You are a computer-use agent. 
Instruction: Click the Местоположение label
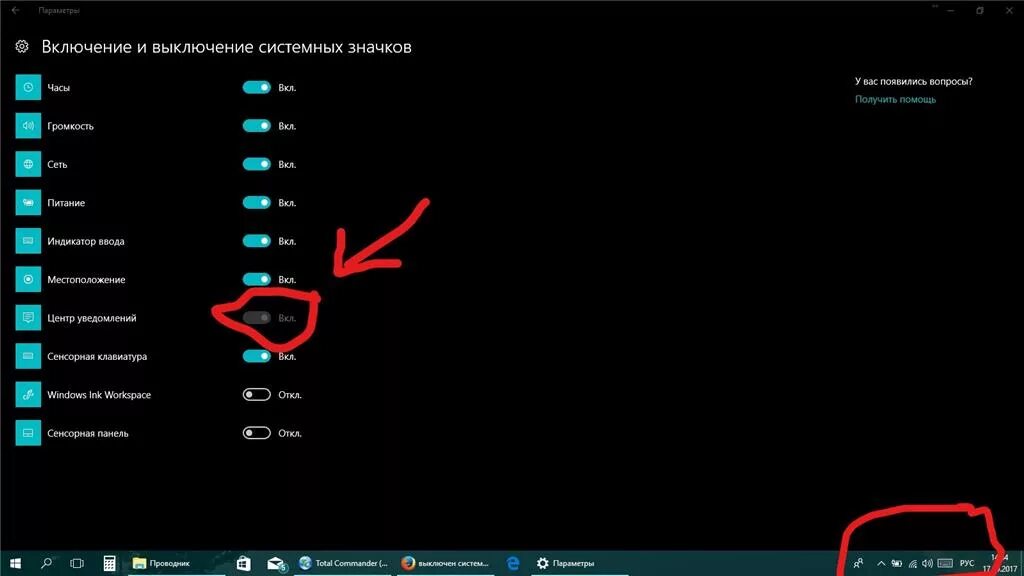point(86,280)
